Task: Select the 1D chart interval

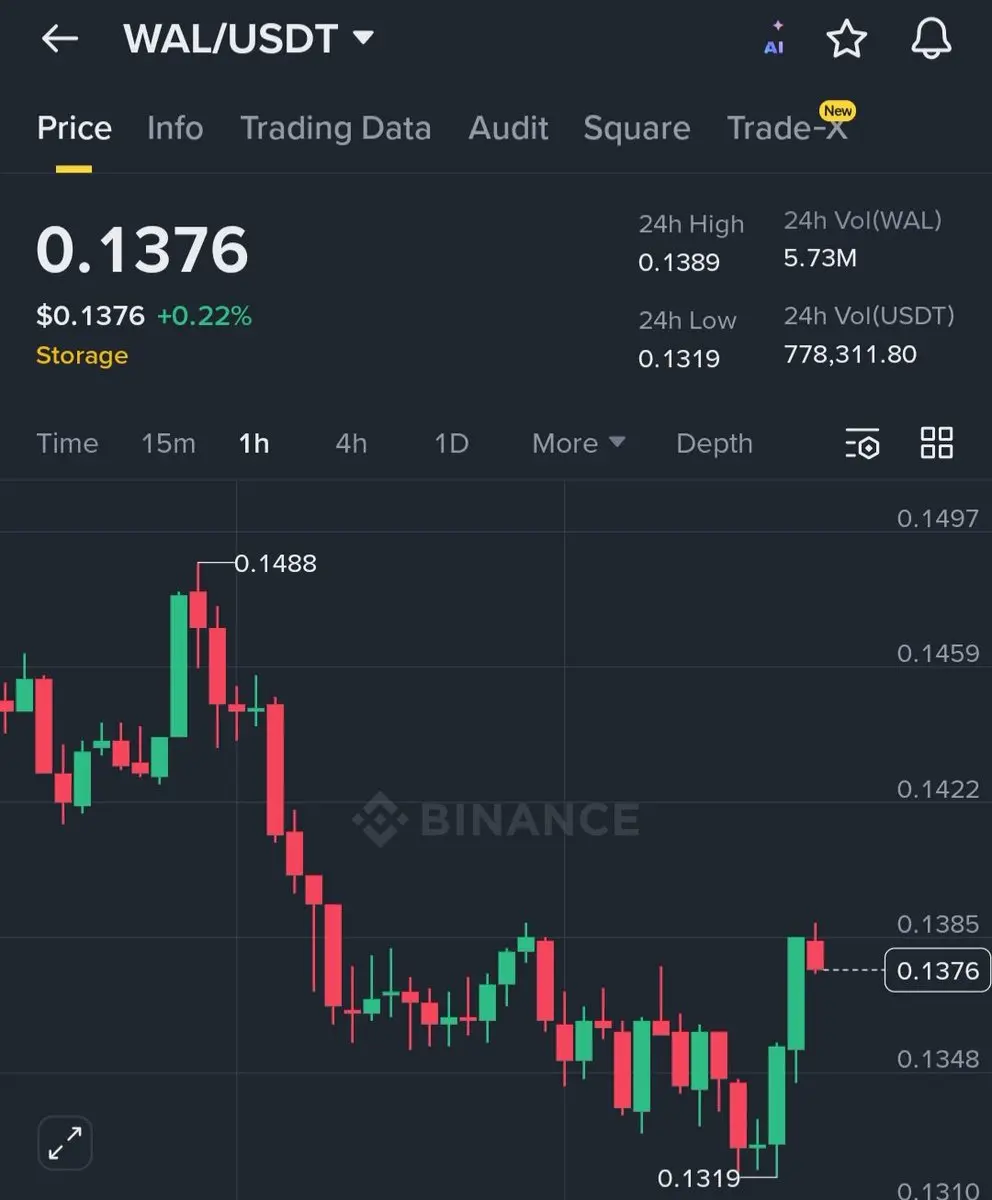Action: point(451,443)
